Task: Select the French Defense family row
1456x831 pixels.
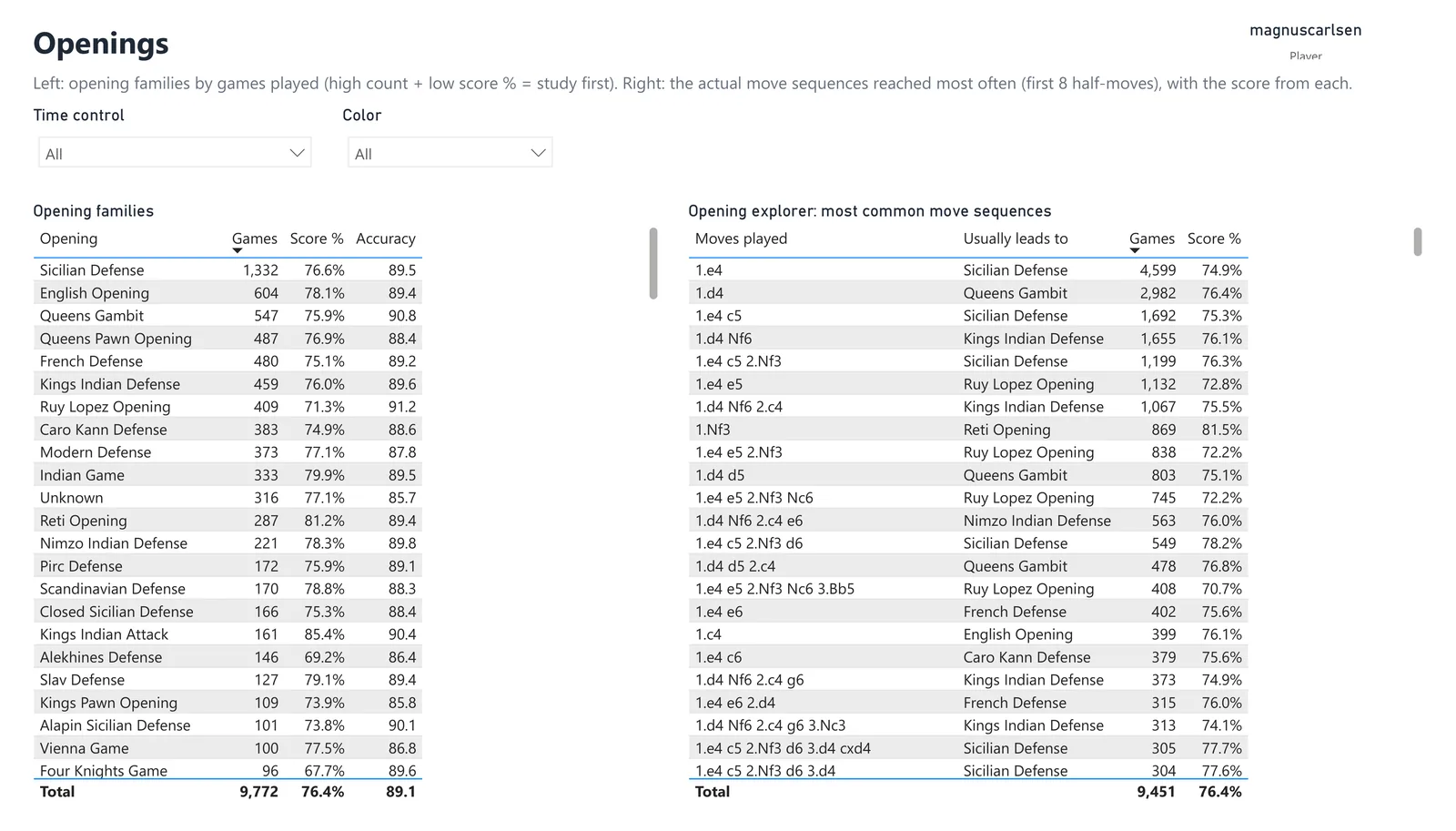Action: [x=227, y=361]
